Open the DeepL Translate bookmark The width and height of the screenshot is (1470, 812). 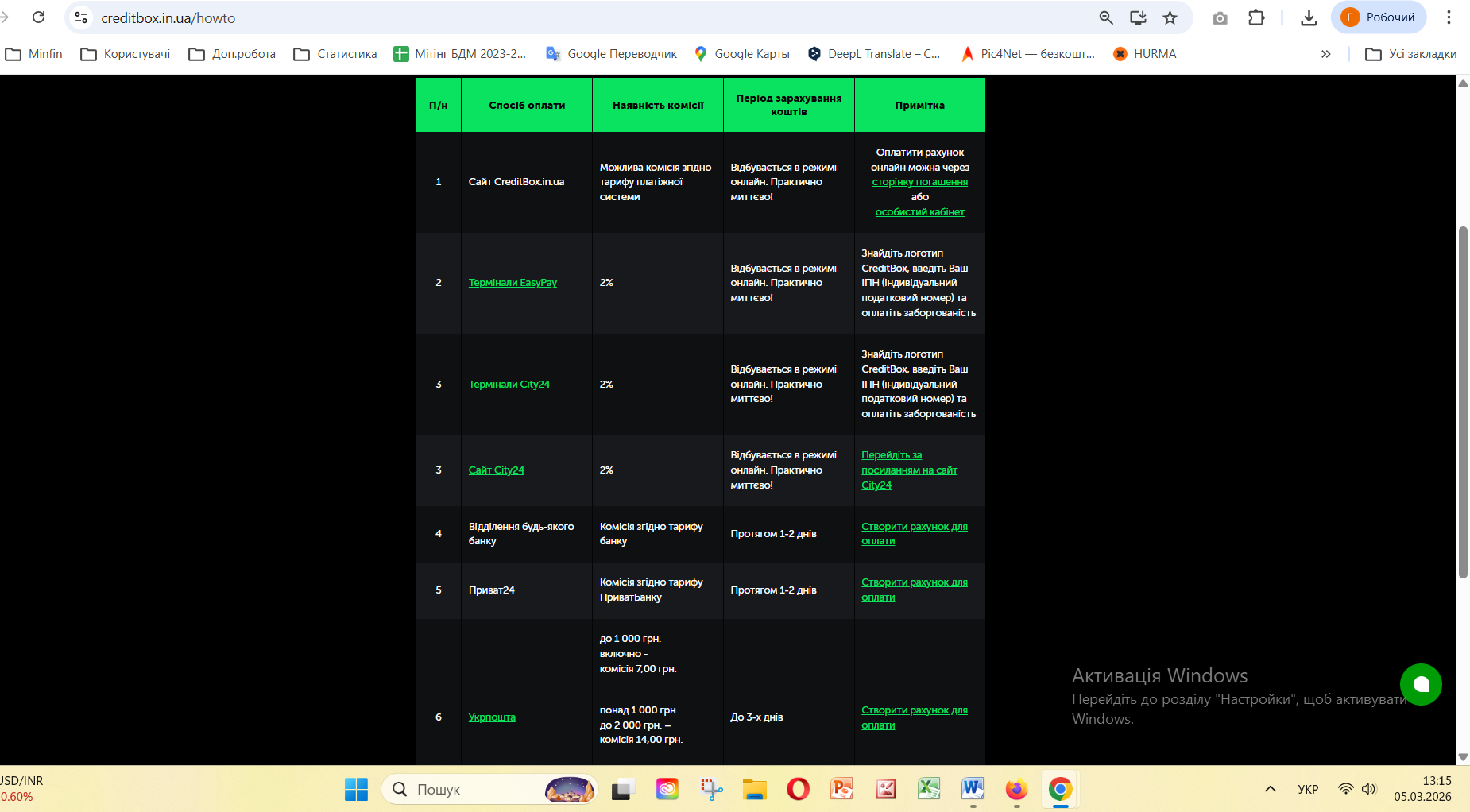tap(873, 54)
